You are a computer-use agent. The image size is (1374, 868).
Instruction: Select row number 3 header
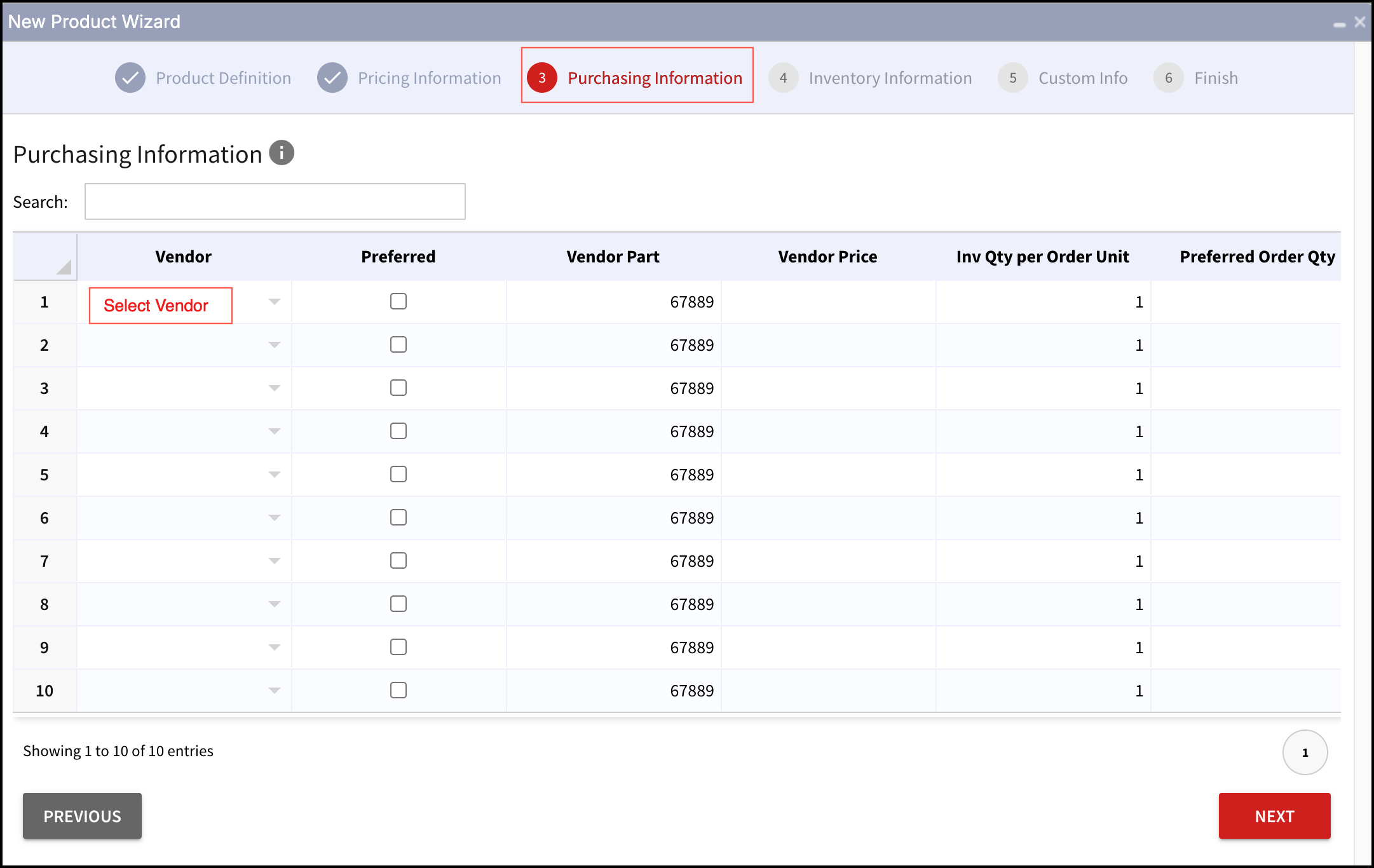click(44, 388)
